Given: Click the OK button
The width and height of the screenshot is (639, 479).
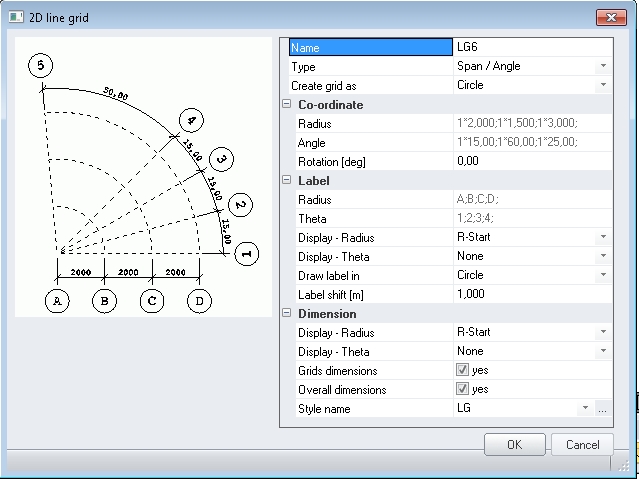Looking at the screenshot, I should (515, 444).
